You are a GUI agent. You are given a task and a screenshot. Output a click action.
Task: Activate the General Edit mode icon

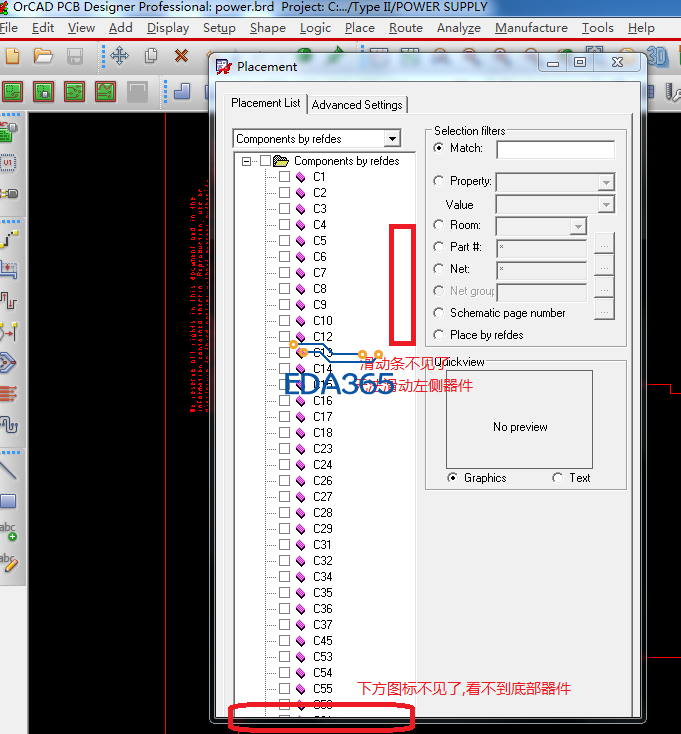click(x=13, y=91)
